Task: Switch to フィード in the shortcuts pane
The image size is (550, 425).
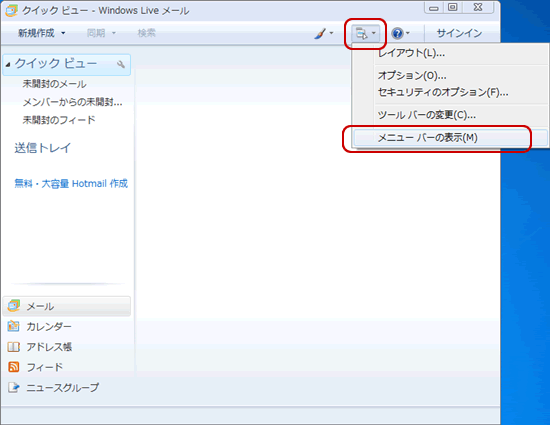Action: pos(45,367)
